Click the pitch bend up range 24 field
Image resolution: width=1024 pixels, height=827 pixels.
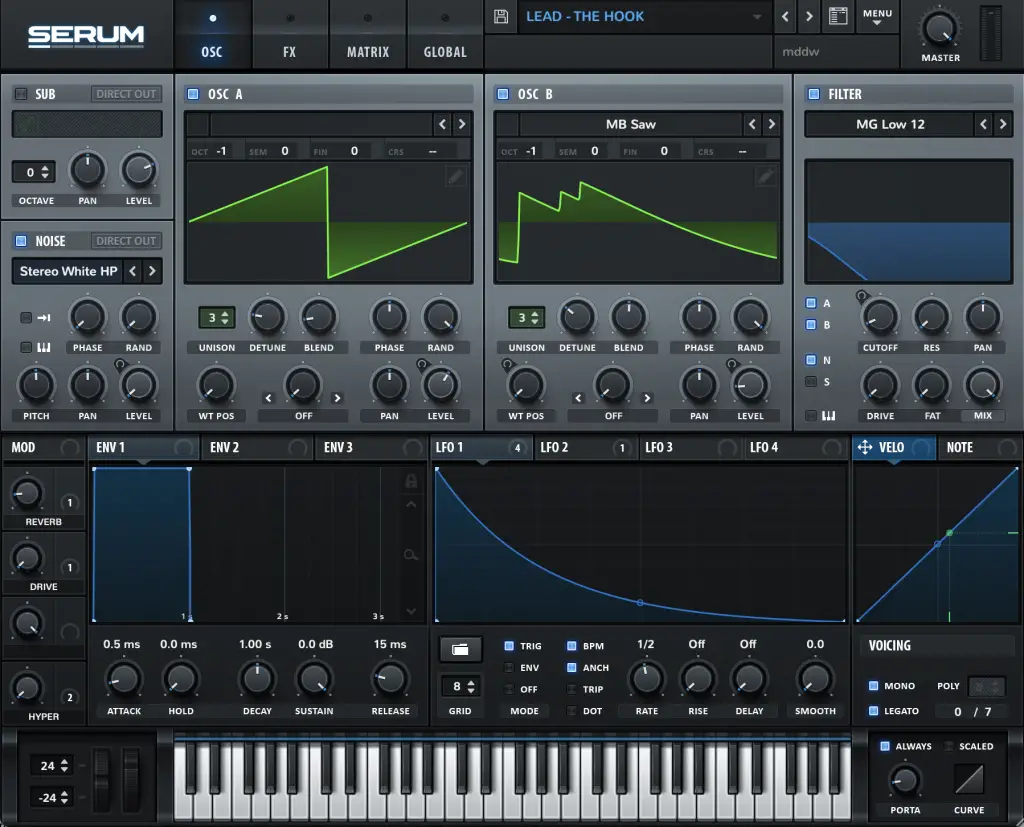[x=52, y=766]
